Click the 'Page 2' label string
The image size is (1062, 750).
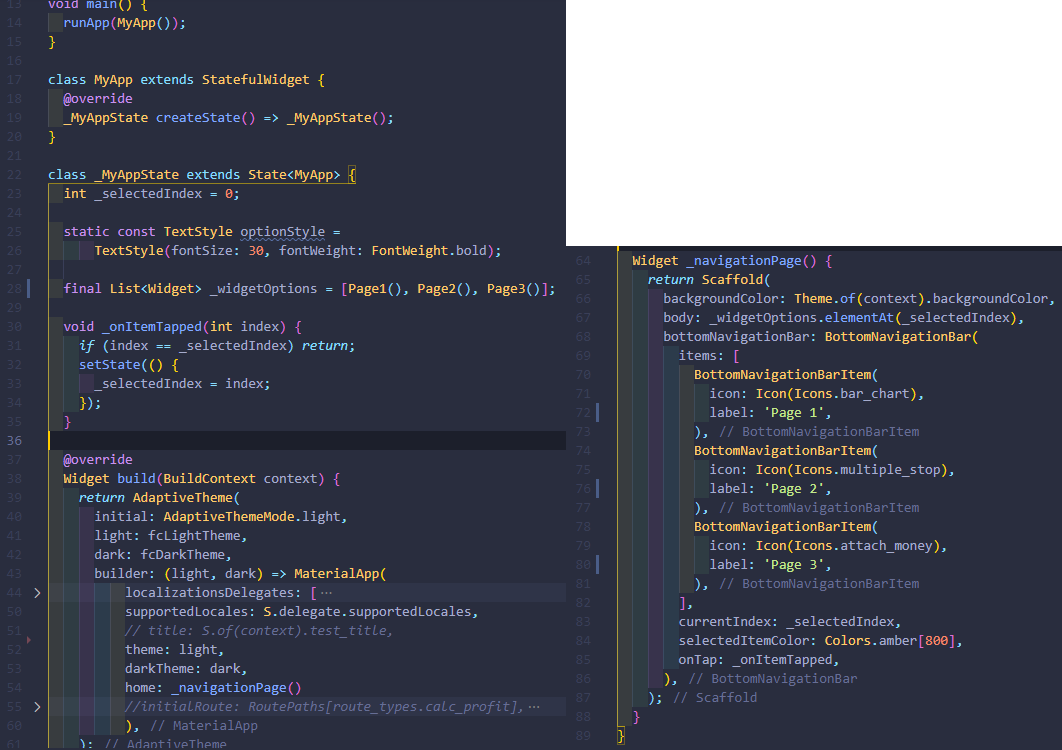point(794,488)
